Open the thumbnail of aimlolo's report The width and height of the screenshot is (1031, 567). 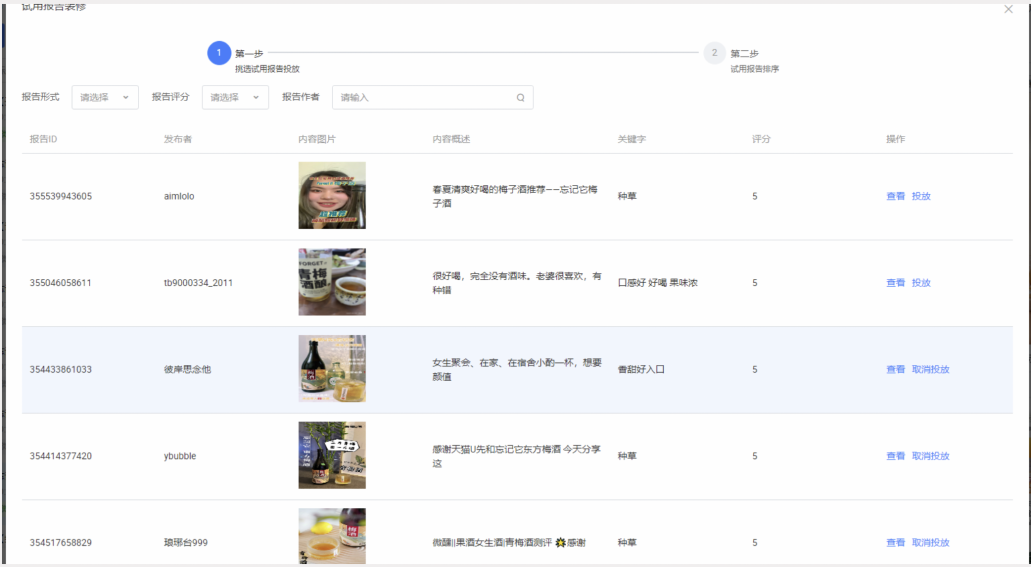(332, 195)
